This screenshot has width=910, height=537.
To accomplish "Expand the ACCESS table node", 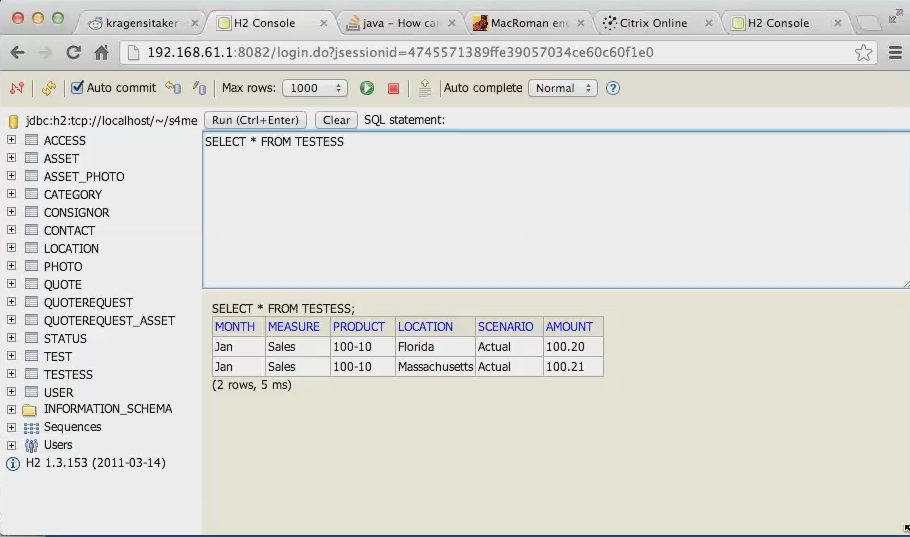I will click(x=11, y=139).
